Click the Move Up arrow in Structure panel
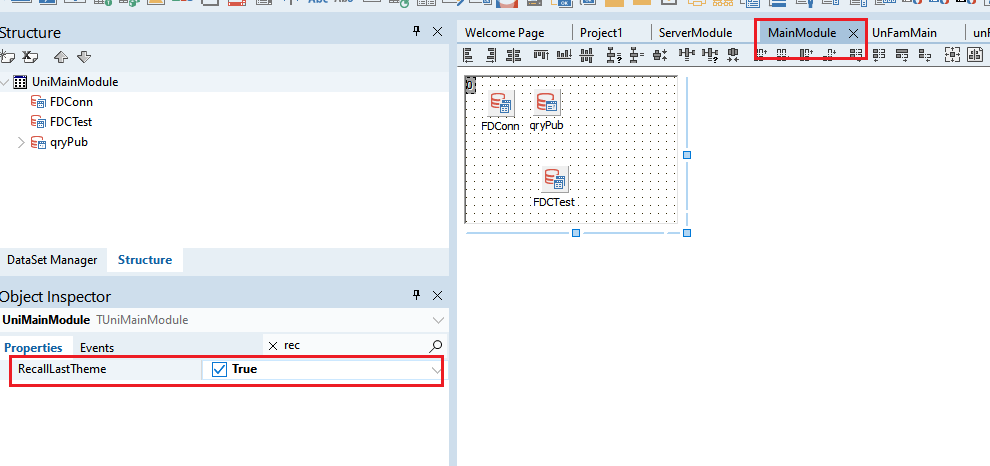The width and height of the screenshot is (990, 466). click(x=61, y=57)
